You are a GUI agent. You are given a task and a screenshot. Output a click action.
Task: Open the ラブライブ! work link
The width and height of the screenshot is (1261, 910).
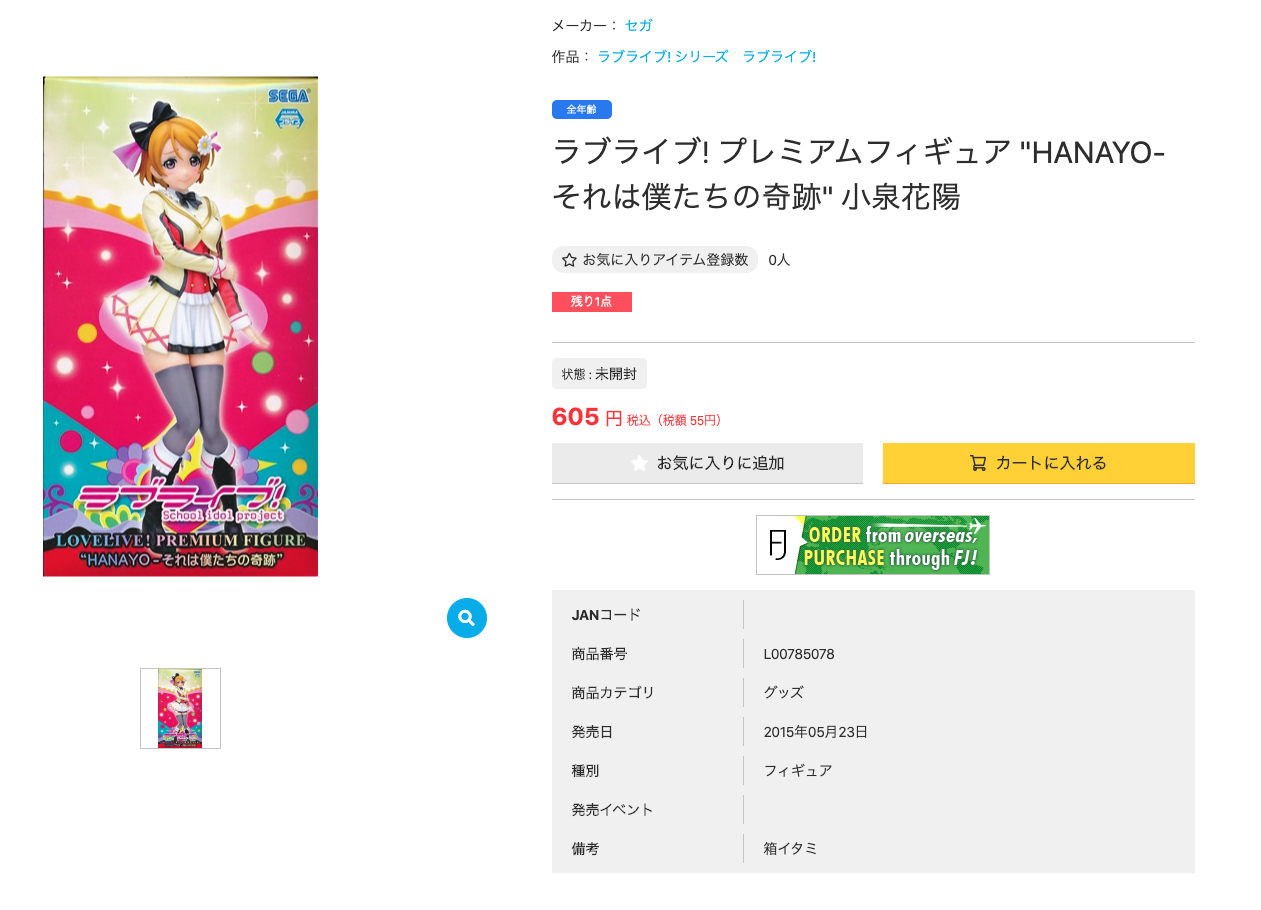[779, 57]
